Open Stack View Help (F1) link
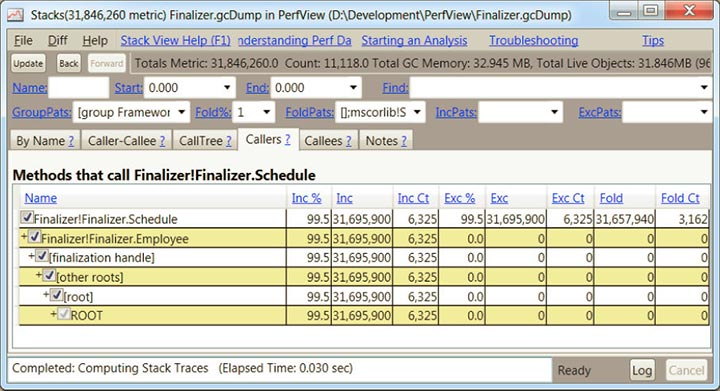Viewport: 720px width, 391px height. (175, 41)
